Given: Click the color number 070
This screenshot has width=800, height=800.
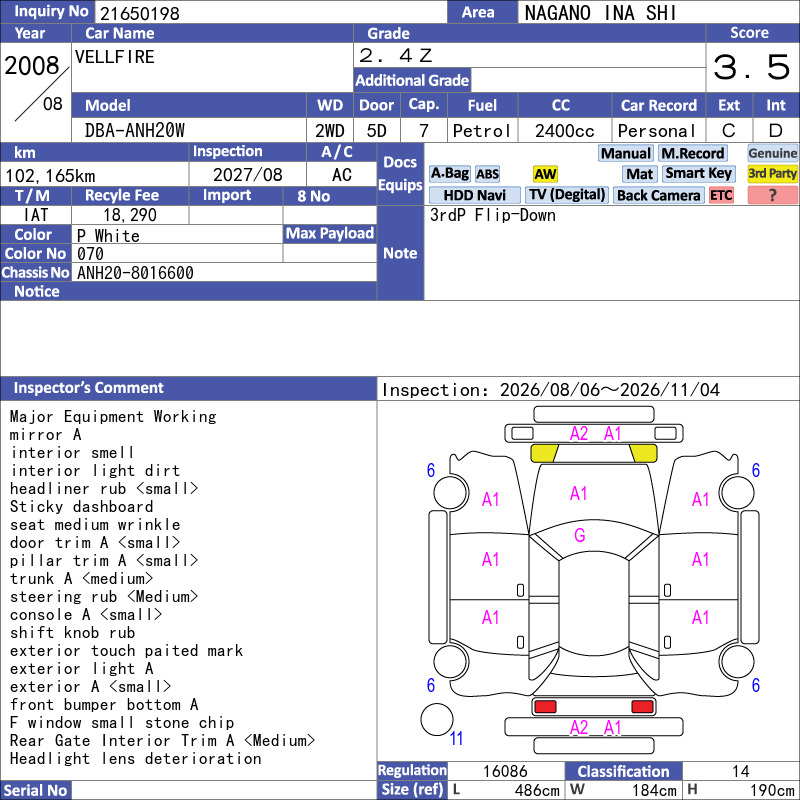Looking at the screenshot, I should click(x=90, y=254).
